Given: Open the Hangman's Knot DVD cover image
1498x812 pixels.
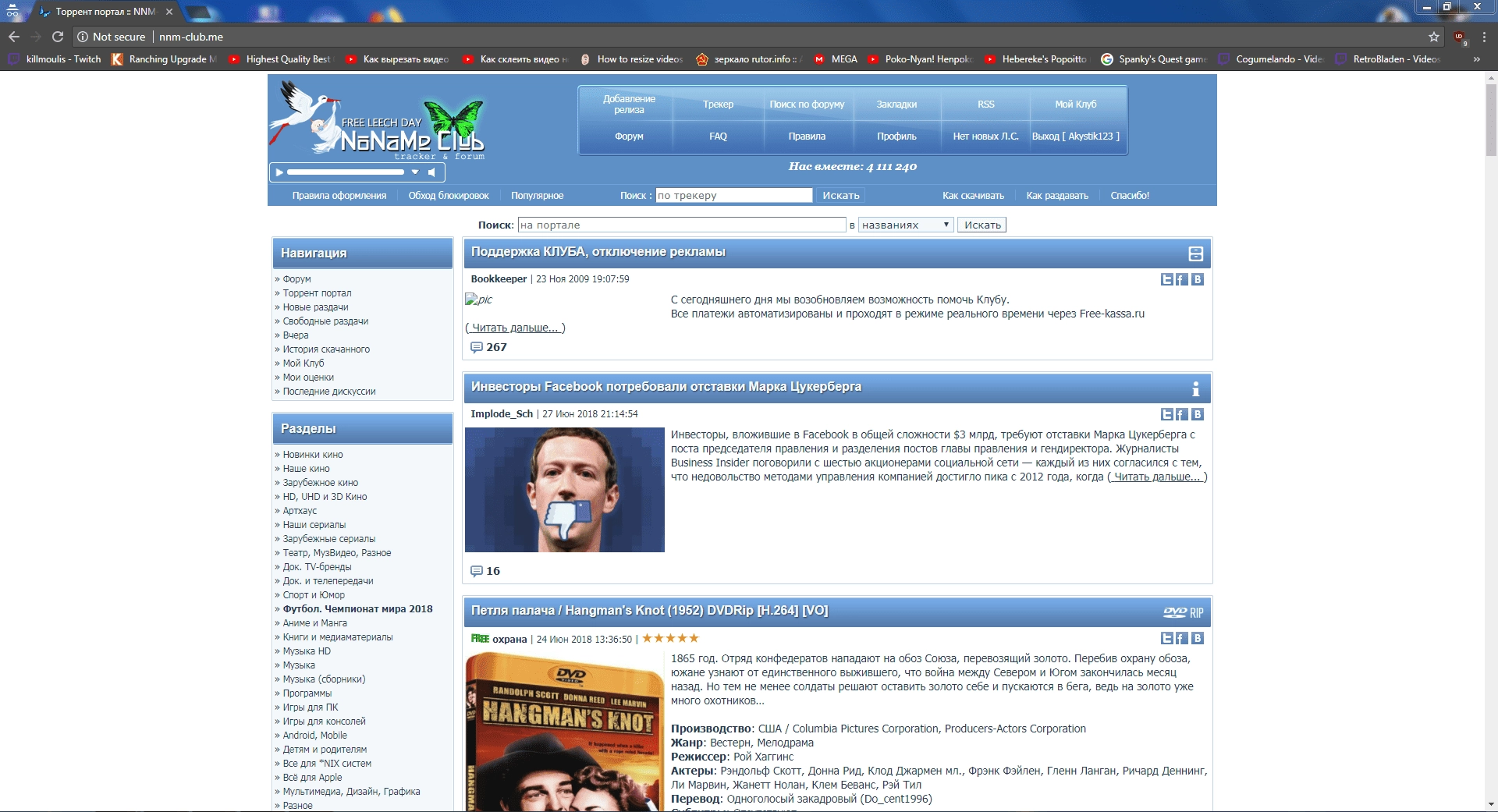Looking at the screenshot, I should (x=565, y=732).
